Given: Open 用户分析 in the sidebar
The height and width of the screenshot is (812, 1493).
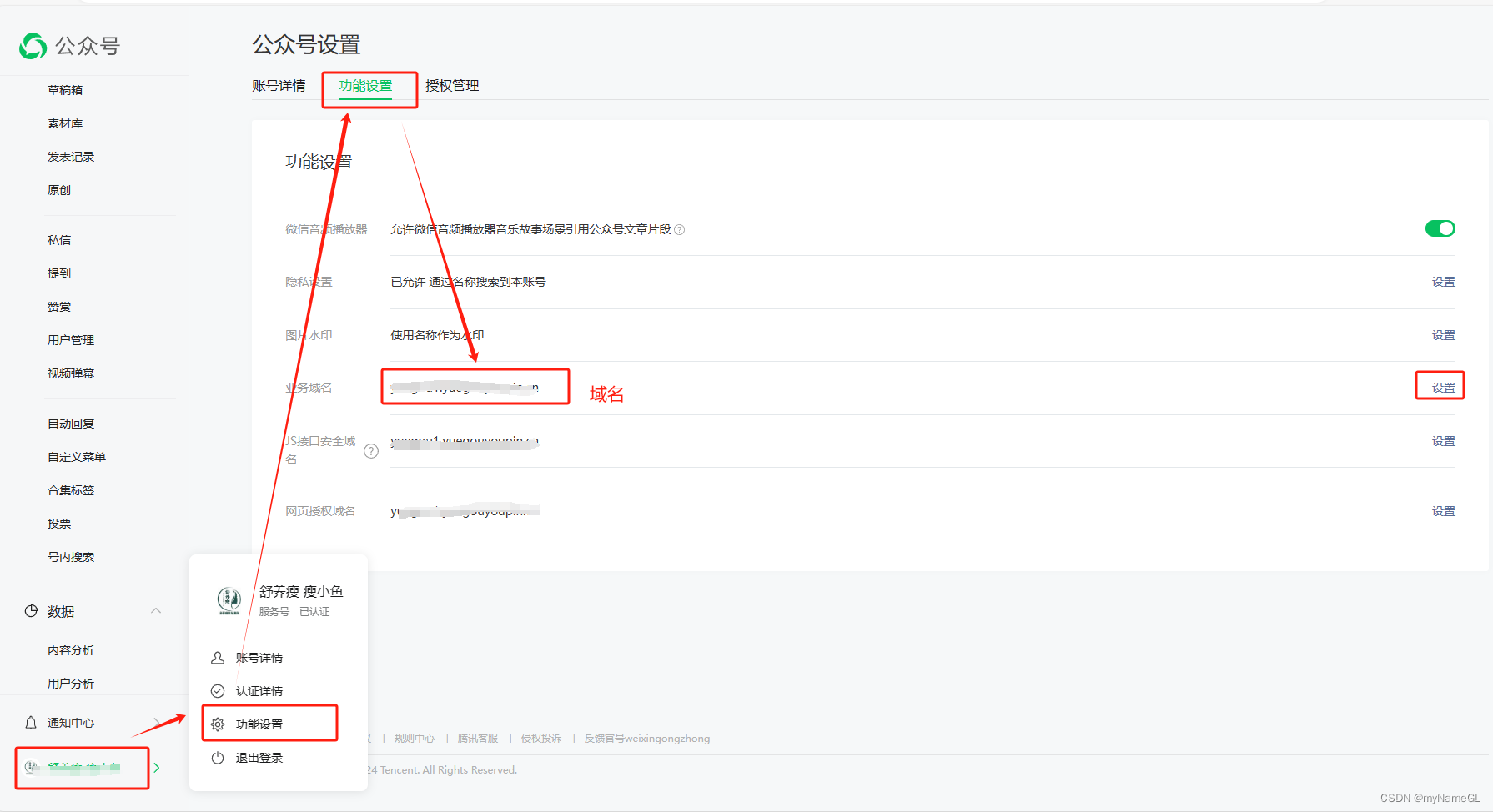Looking at the screenshot, I should (x=71, y=684).
